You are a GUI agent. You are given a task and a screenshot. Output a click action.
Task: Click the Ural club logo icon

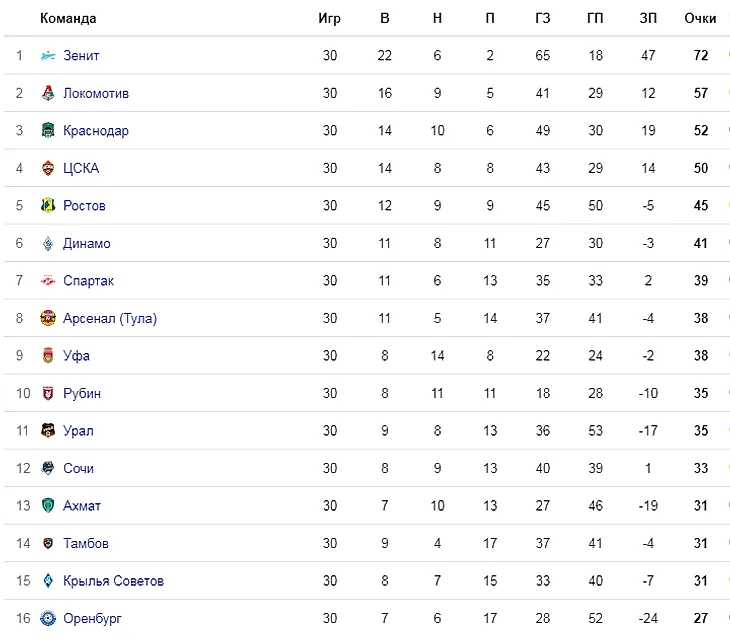click(48, 431)
